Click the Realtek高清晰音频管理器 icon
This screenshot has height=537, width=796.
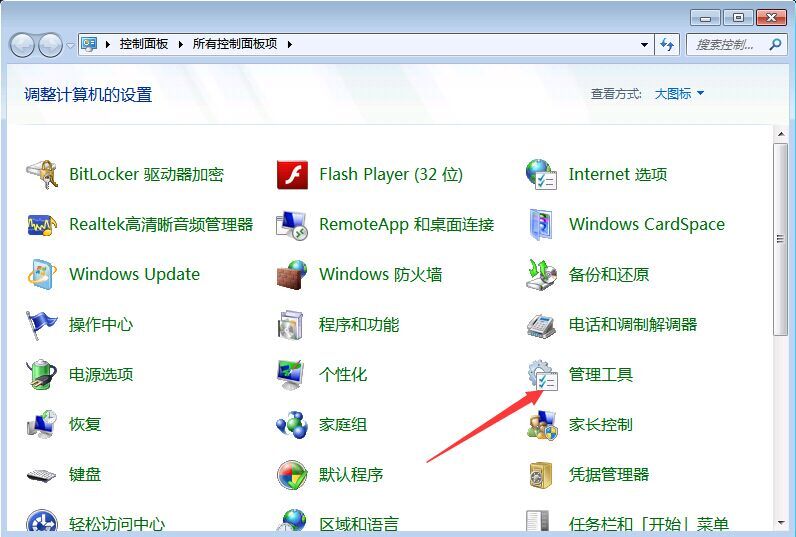[x=42, y=224]
